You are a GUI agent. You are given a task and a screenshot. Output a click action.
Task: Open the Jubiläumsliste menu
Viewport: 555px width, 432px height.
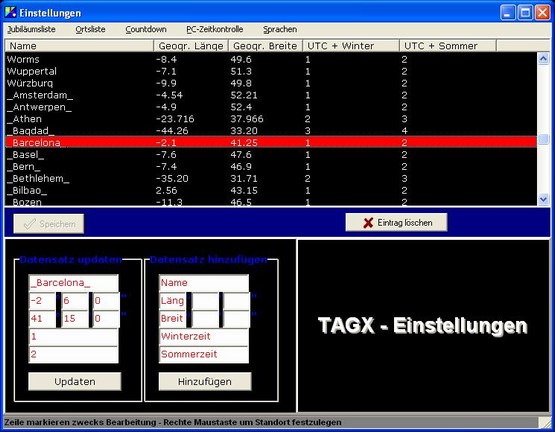coord(32,29)
